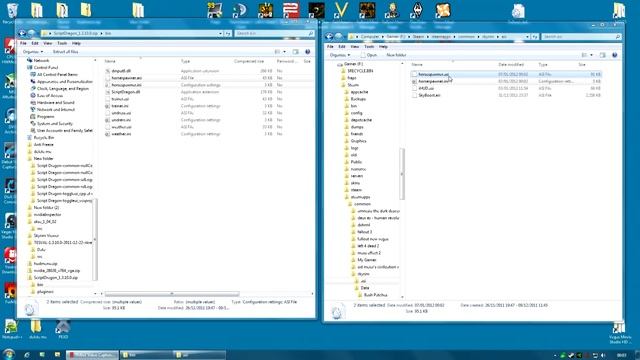Select dinput8.dll icon in zip window
Viewport: 640px width, 360px height.
click(107, 71)
